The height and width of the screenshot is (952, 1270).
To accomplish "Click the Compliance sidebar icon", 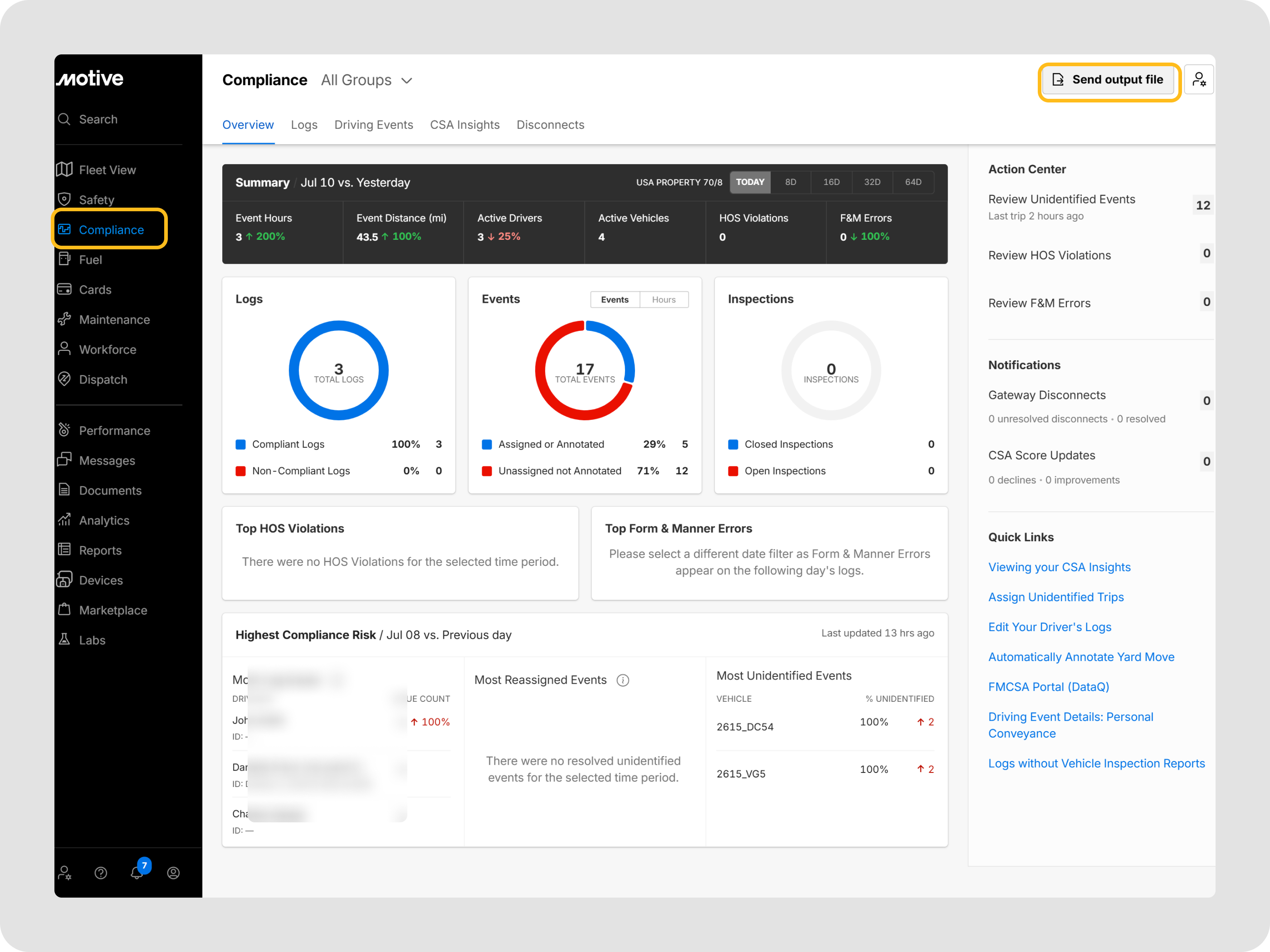I will click(x=64, y=229).
